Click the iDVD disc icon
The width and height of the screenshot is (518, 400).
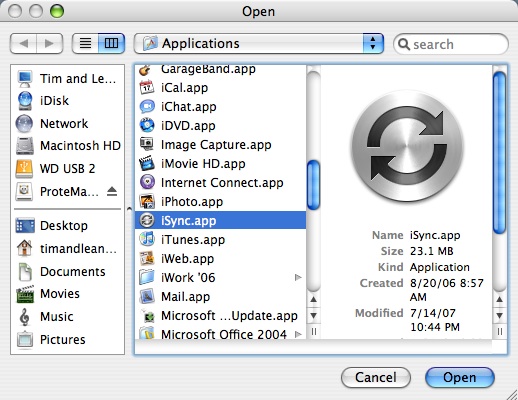point(146,126)
